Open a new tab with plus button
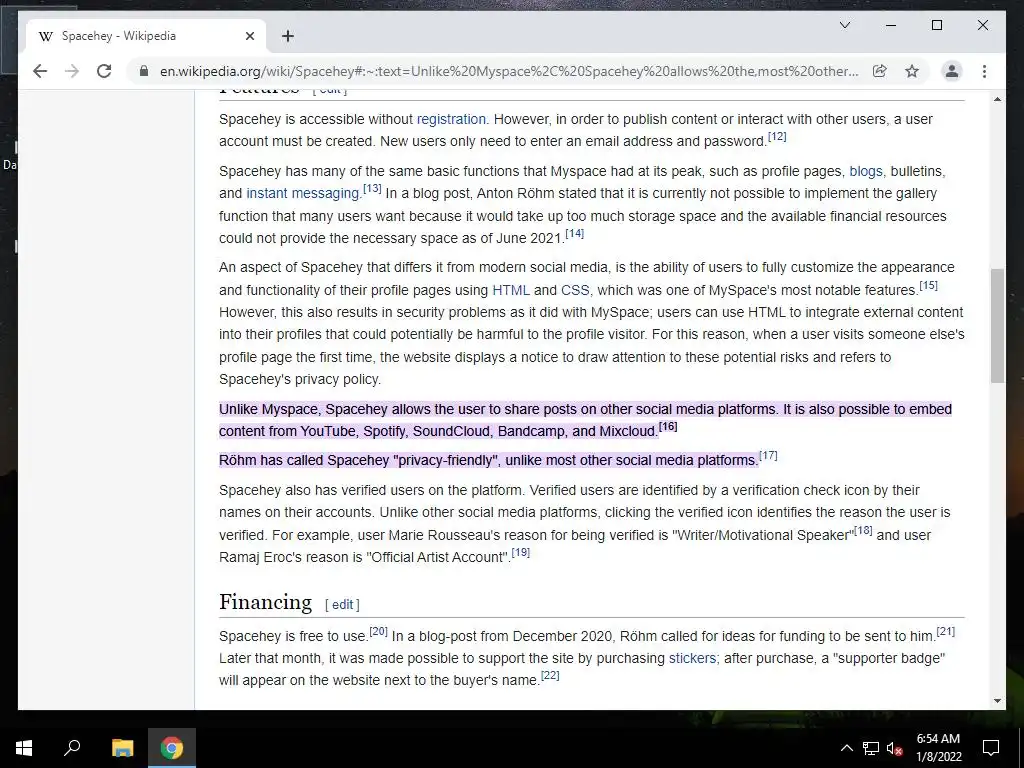 pyautogui.click(x=288, y=36)
